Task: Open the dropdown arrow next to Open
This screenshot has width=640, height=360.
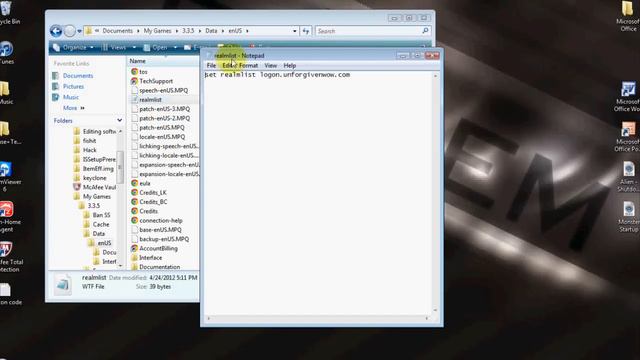Action: point(175,47)
